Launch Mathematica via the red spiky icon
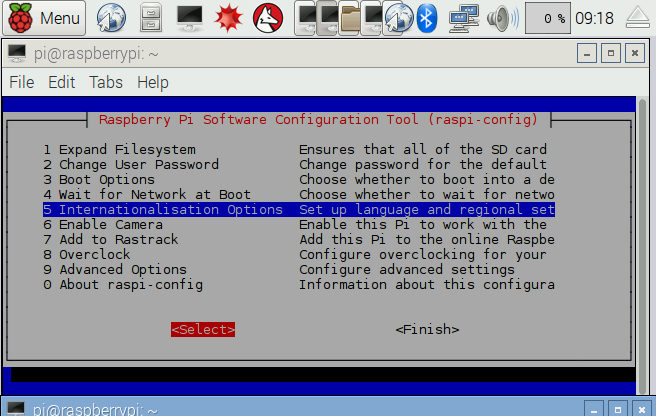656x416 pixels. pos(228,18)
